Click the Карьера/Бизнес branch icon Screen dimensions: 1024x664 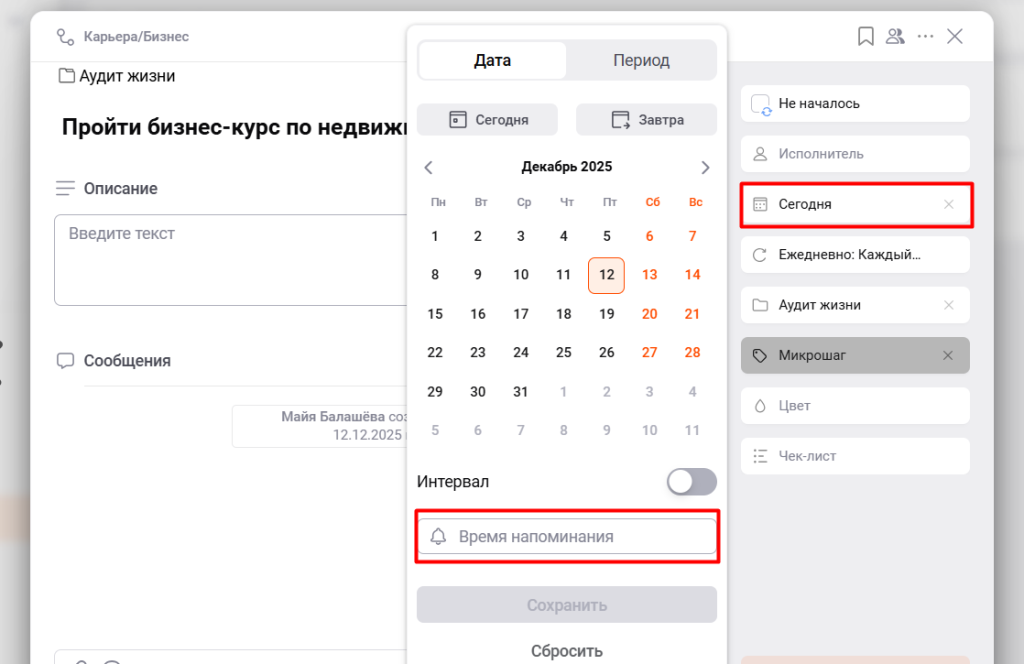click(66, 37)
